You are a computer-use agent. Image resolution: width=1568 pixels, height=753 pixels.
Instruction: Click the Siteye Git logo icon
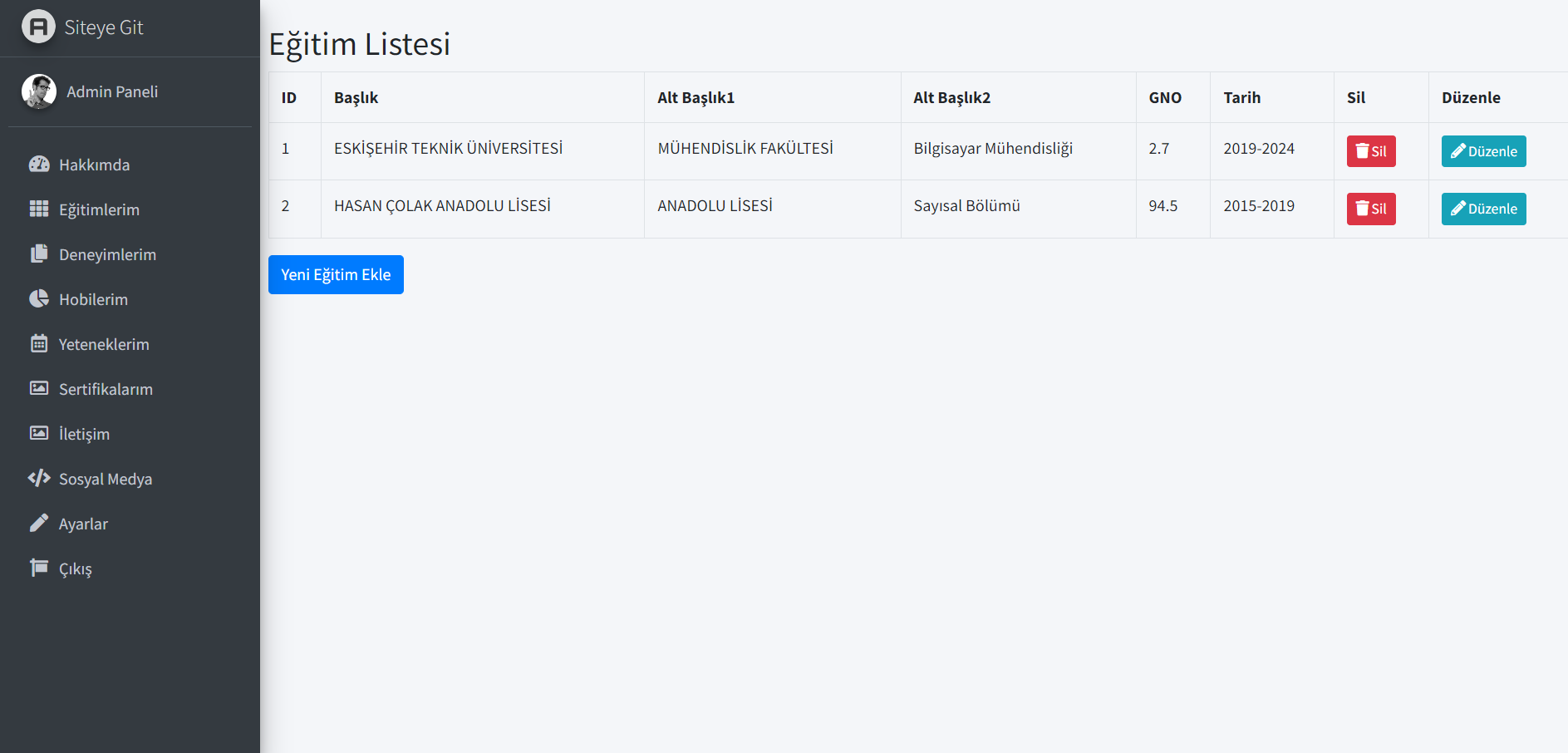(38, 27)
